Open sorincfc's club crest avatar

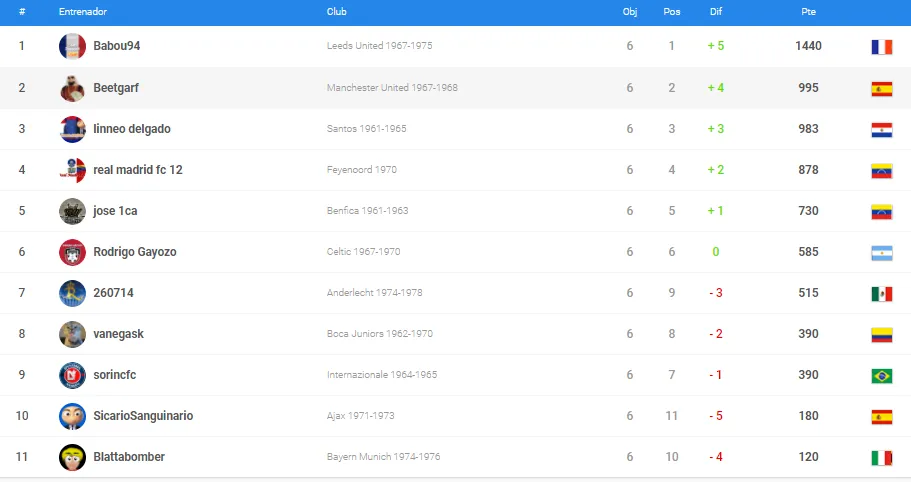[73, 375]
